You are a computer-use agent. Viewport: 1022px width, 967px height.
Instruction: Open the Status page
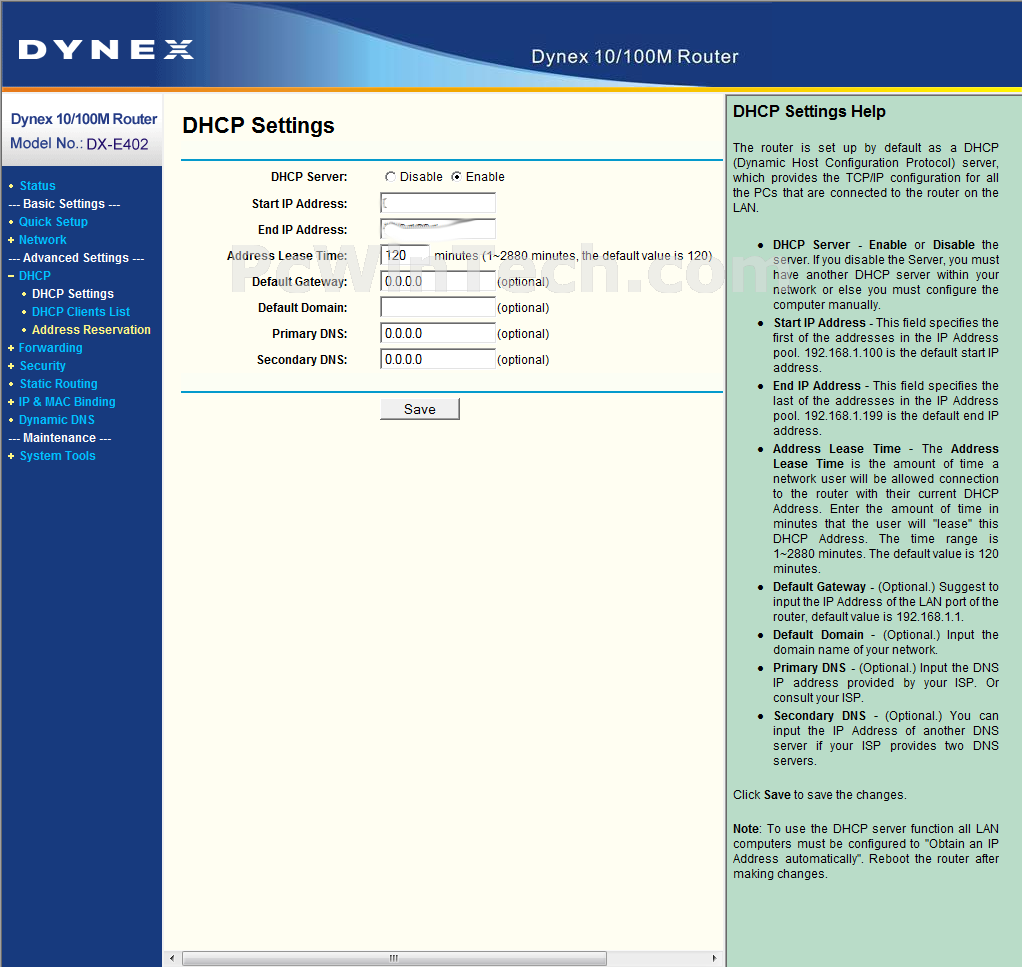[x=37, y=186]
